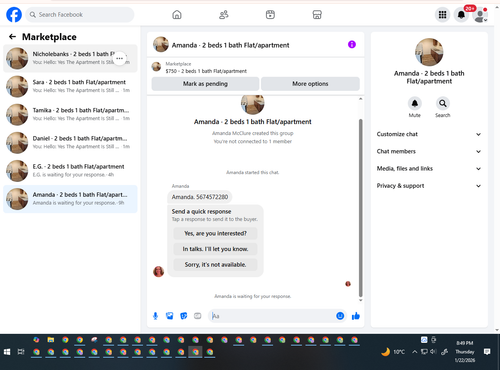This screenshot has width=500, height=370.
Task: Click Amanda's small avatar beside quick responses
Action: 158,272
